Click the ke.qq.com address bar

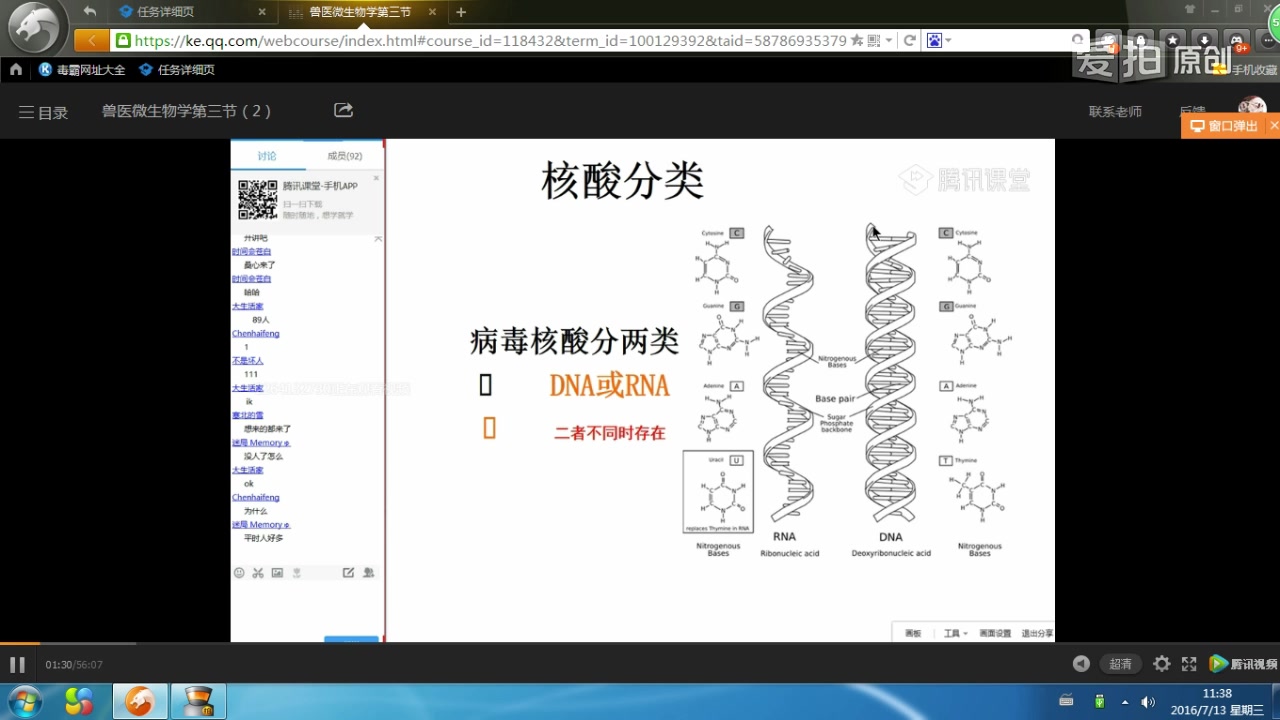[490, 41]
